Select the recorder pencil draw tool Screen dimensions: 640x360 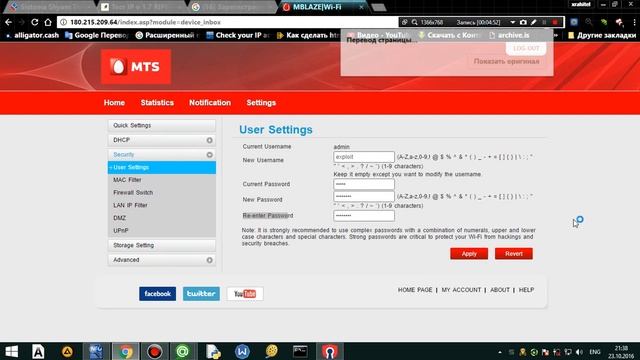click(533, 22)
